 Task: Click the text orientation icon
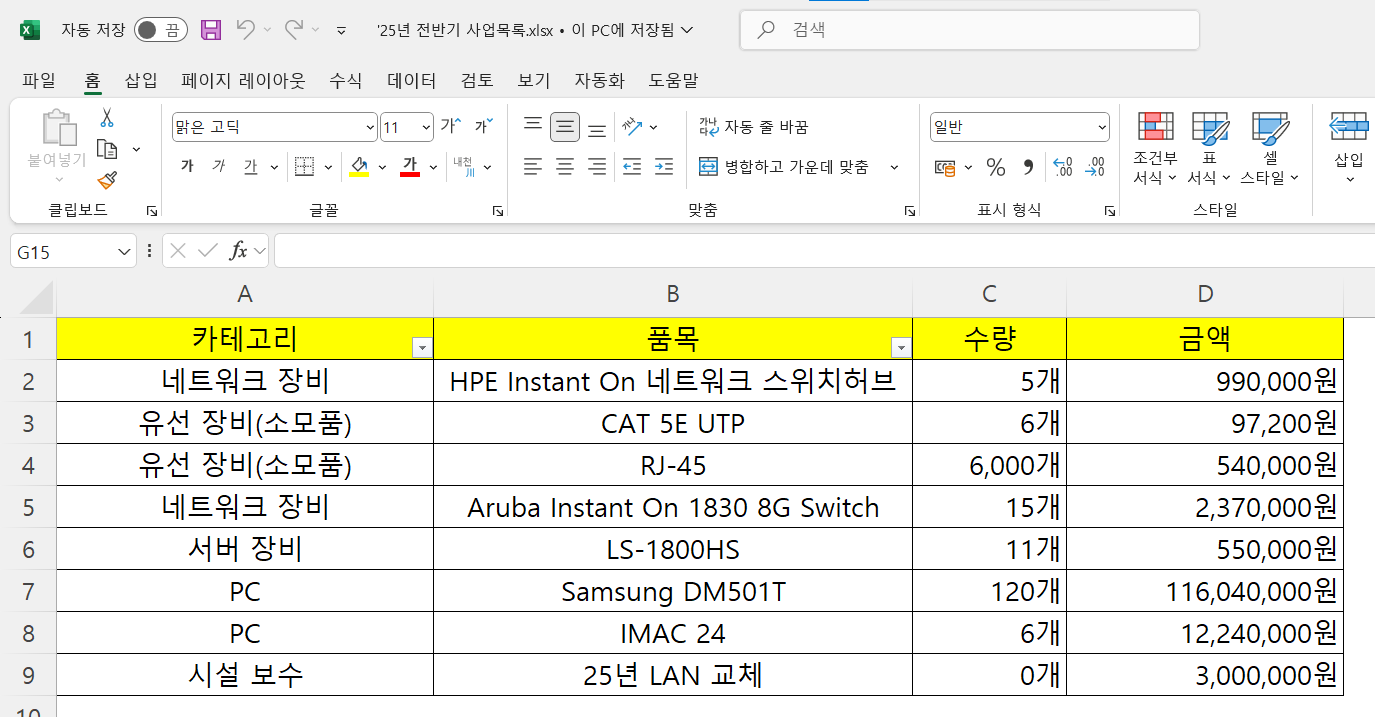pyautogui.click(x=632, y=127)
